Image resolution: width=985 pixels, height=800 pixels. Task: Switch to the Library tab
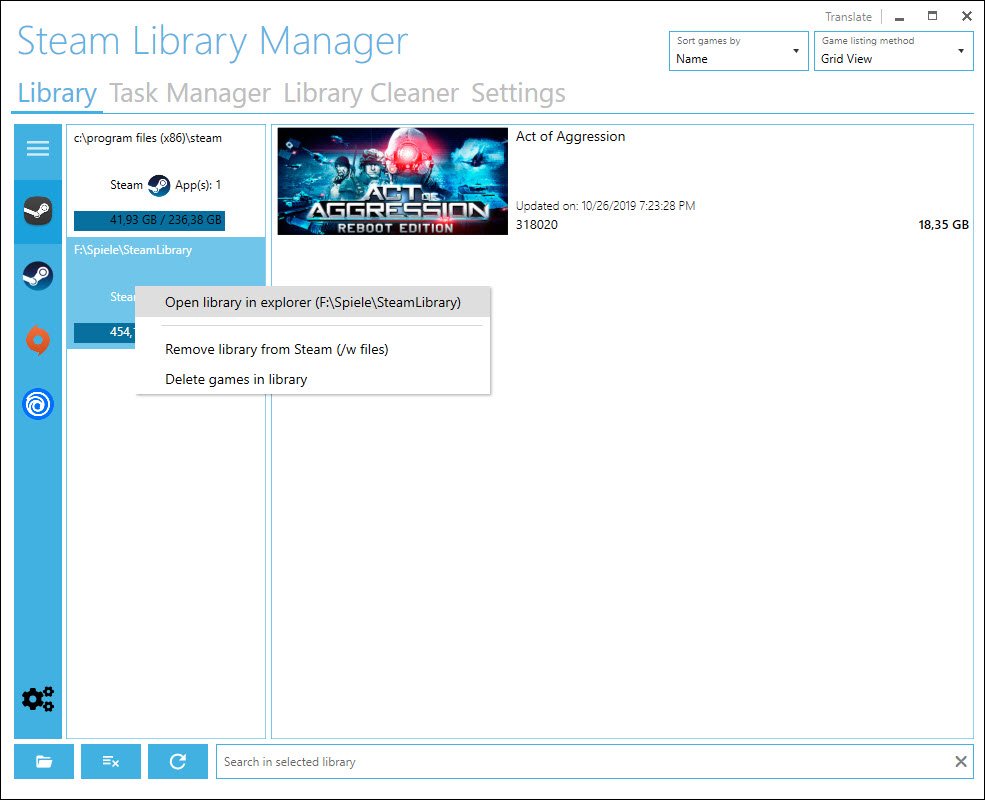(x=57, y=93)
